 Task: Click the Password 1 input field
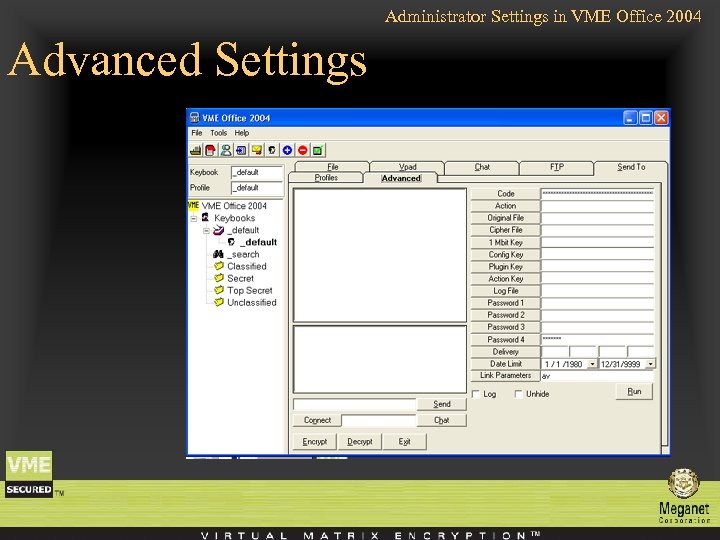(x=597, y=303)
